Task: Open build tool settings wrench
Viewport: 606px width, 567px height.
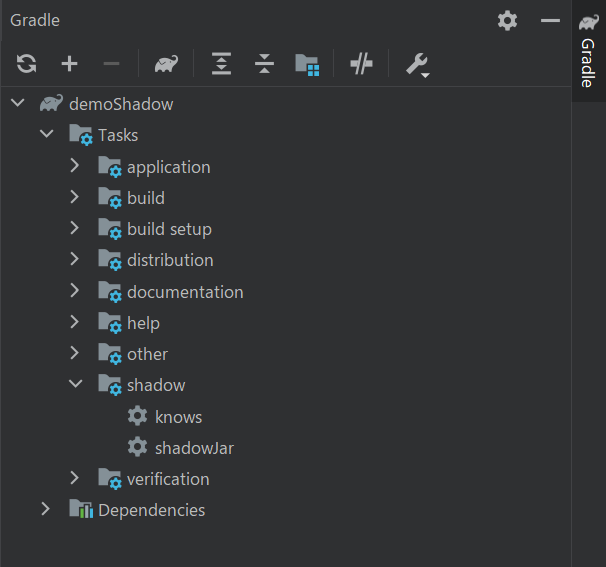Action: [x=418, y=65]
